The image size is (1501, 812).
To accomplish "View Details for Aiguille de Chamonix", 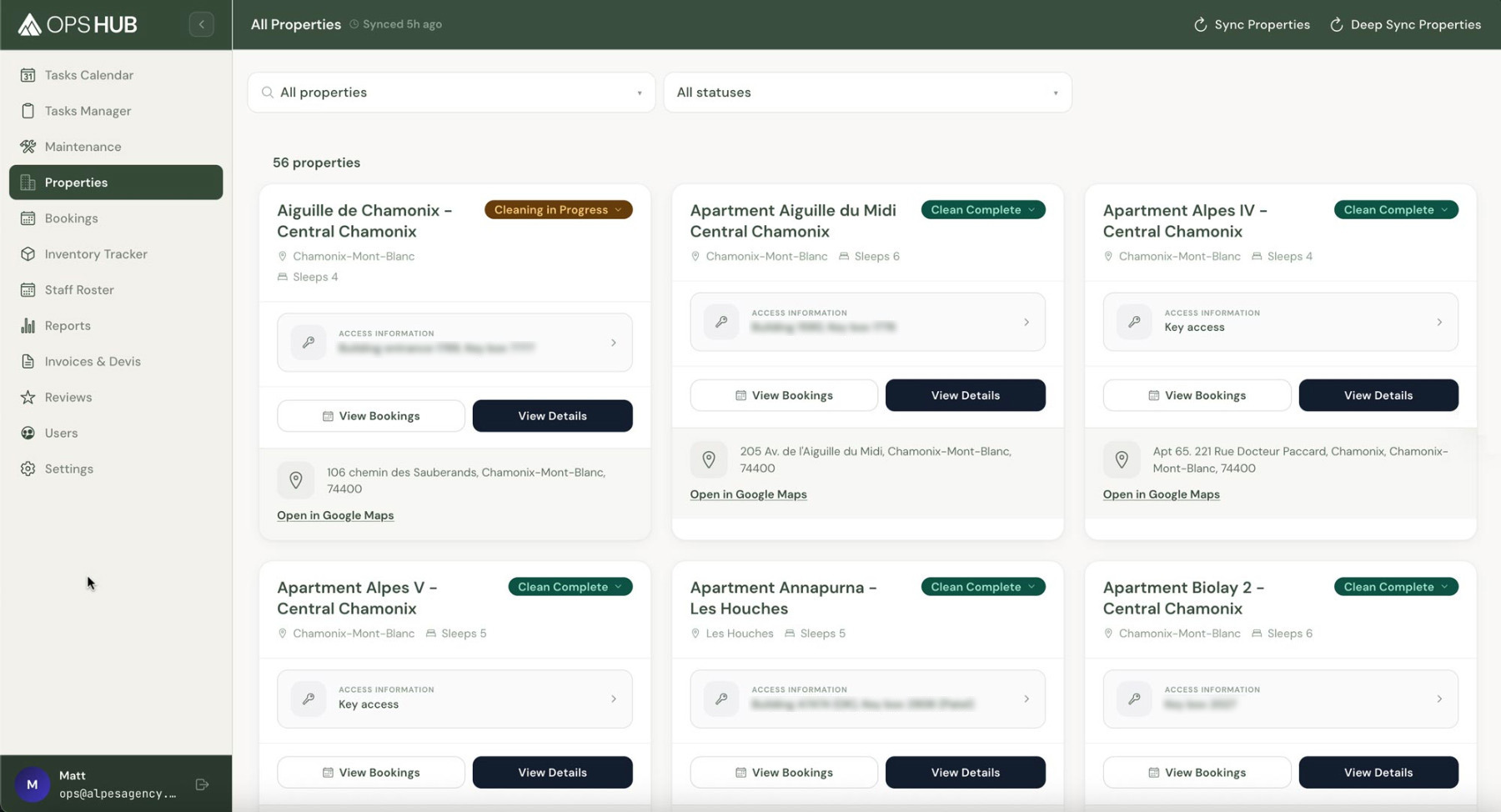I will [553, 416].
